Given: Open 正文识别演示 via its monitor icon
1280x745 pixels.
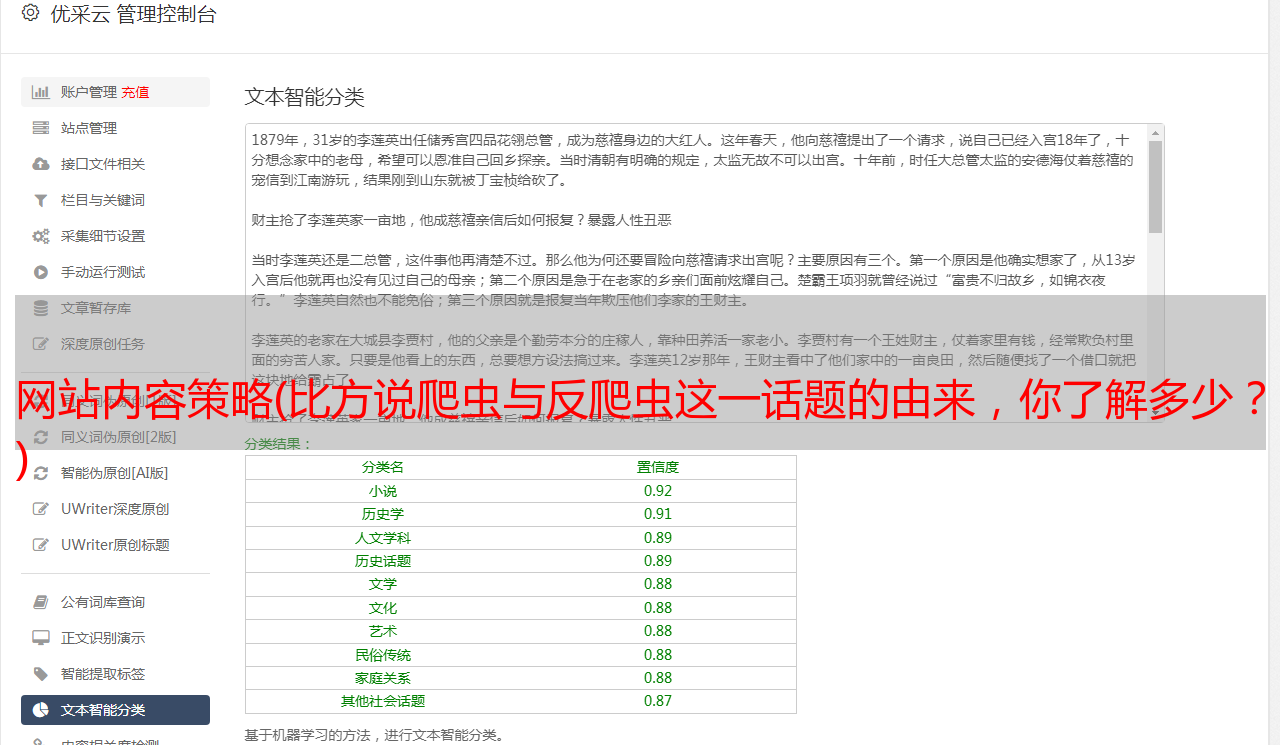Looking at the screenshot, I should tap(41, 638).
